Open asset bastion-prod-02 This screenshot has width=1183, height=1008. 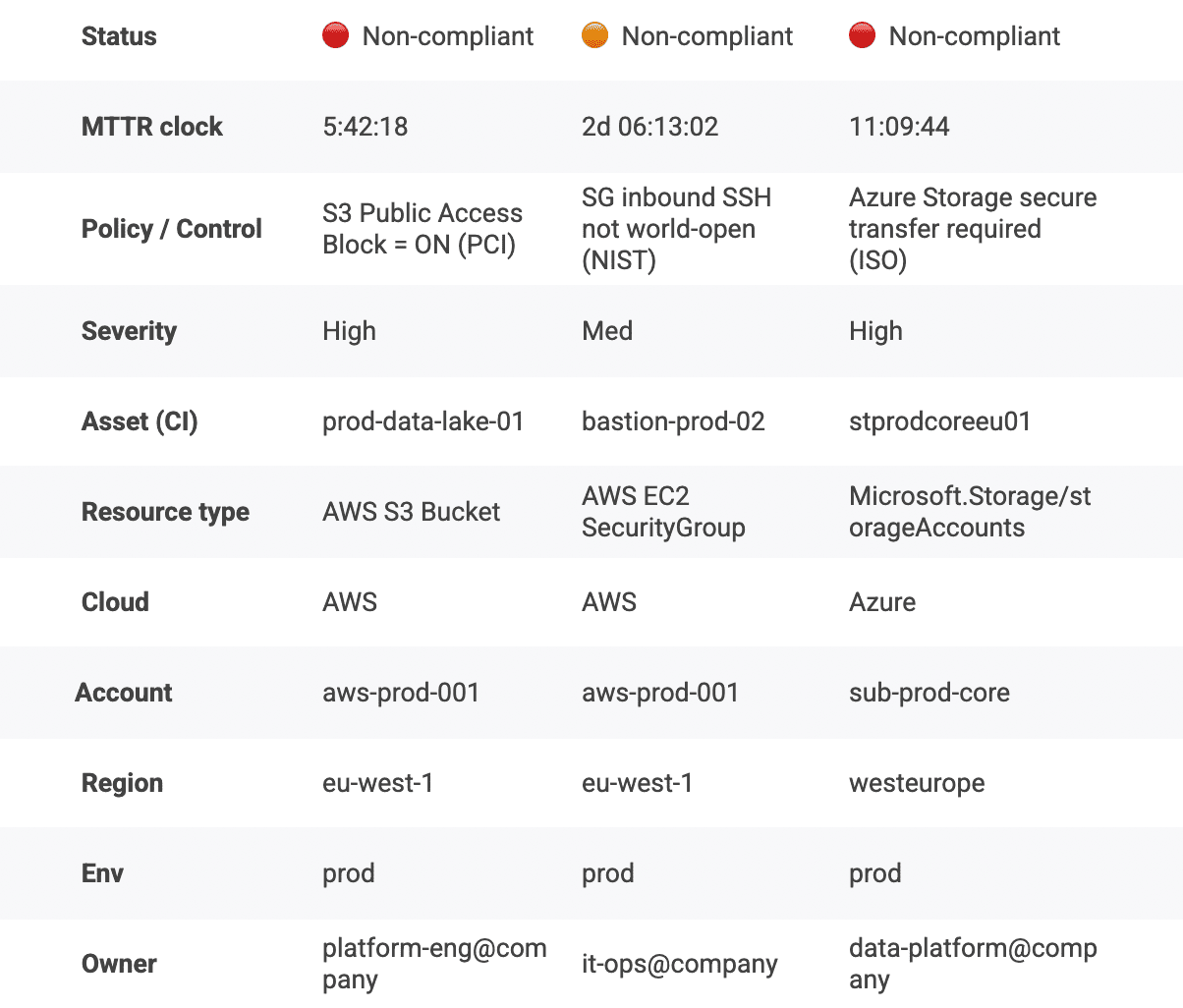(673, 421)
